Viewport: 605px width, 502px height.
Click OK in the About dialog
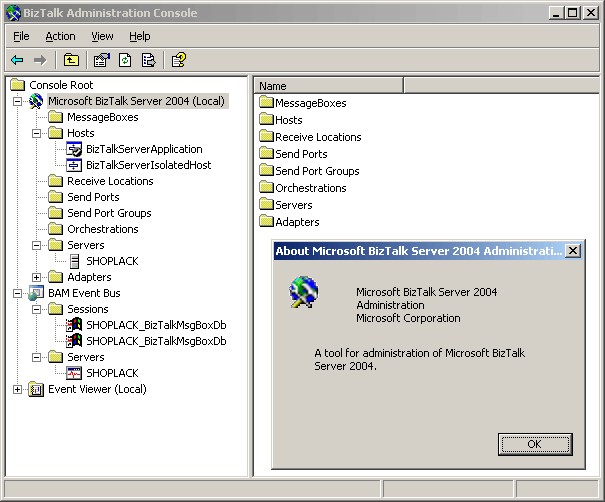535,444
